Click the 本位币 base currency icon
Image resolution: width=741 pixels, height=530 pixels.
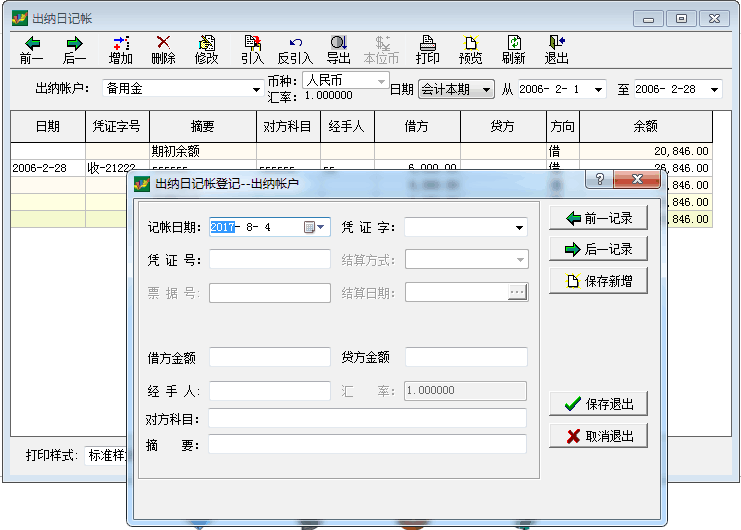tap(382, 43)
